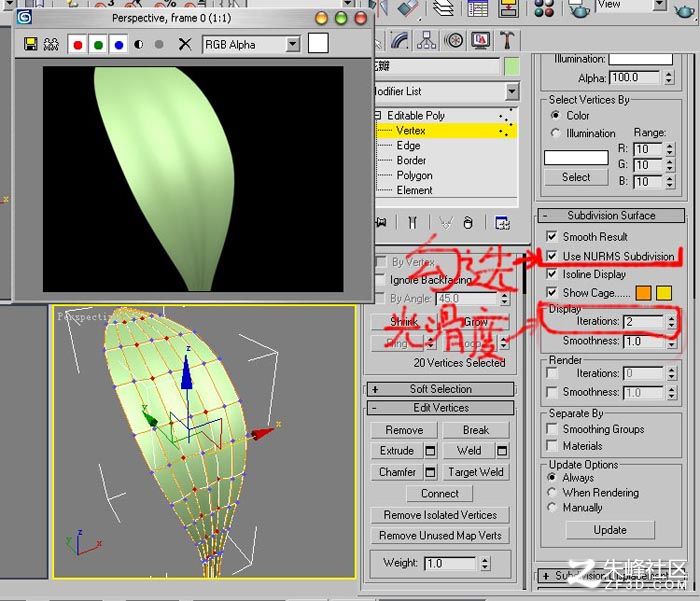Select the Polygon sub-object level

pos(414,175)
